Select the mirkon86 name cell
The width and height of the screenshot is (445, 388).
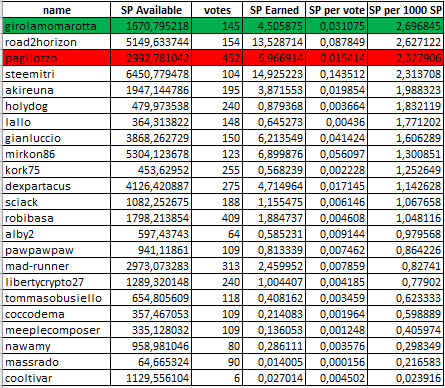point(57,154)
